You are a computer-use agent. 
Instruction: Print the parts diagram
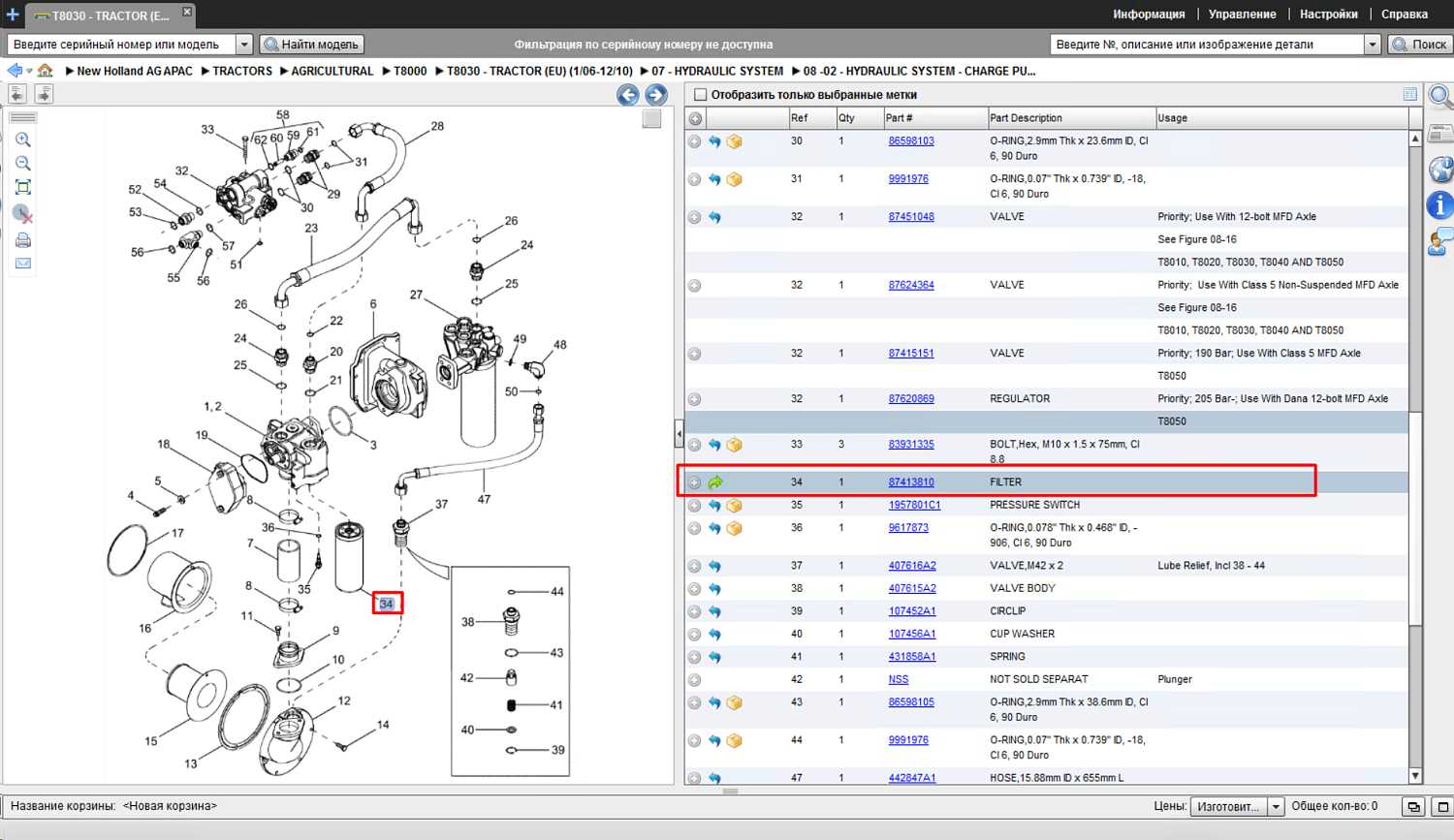click(23, 240)
